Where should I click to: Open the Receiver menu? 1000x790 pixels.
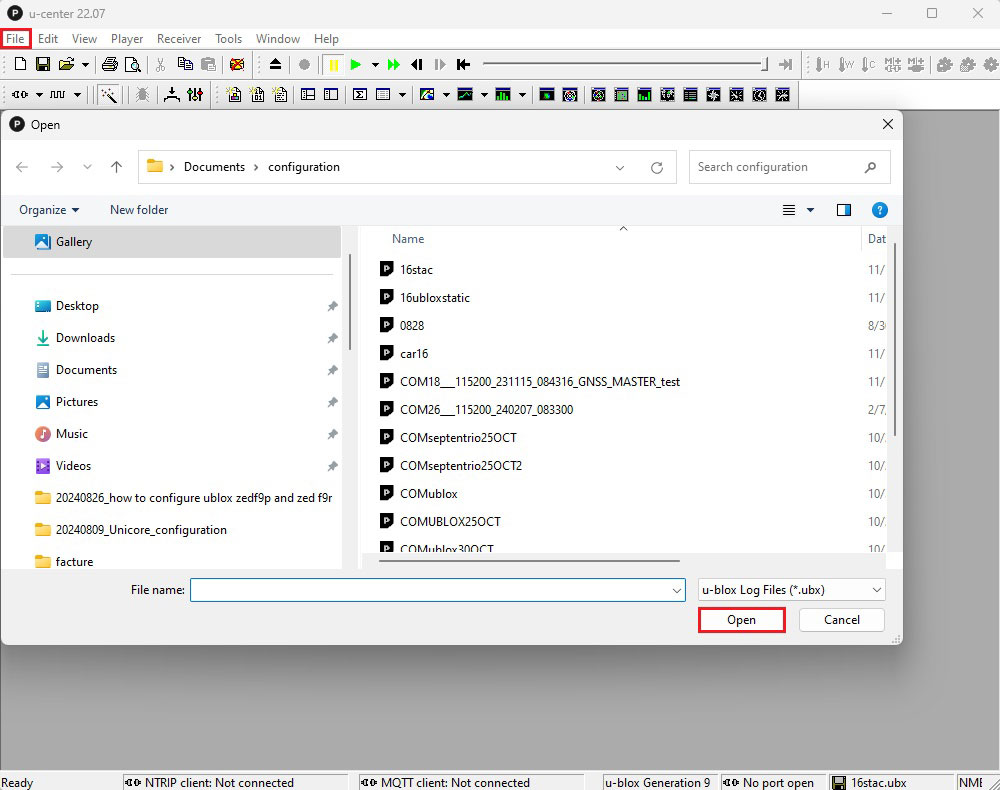[179, 39]
